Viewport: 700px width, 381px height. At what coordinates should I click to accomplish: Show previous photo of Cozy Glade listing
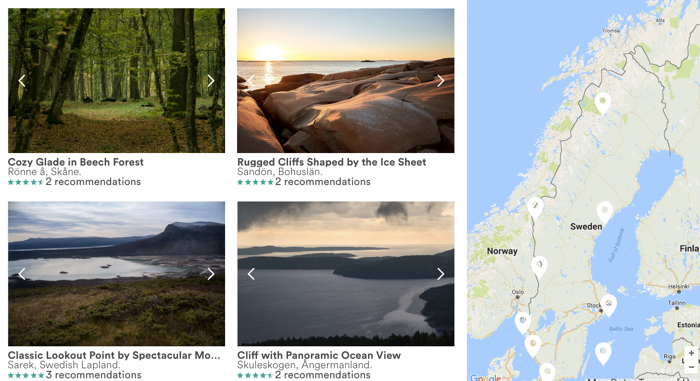coord(22,81)
